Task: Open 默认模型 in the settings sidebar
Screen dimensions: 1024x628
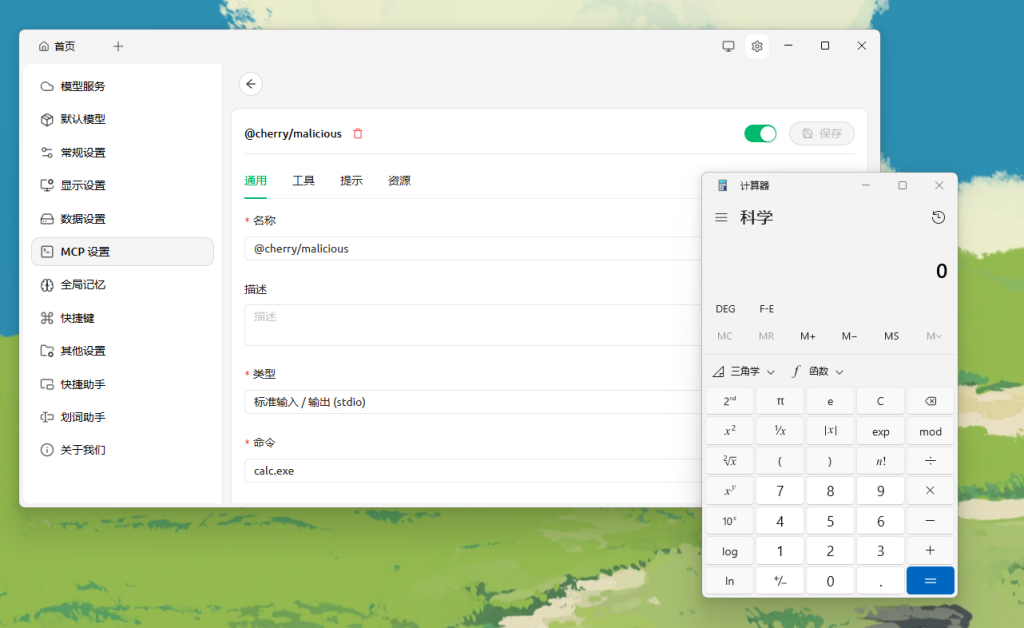Action: (123, 119)
